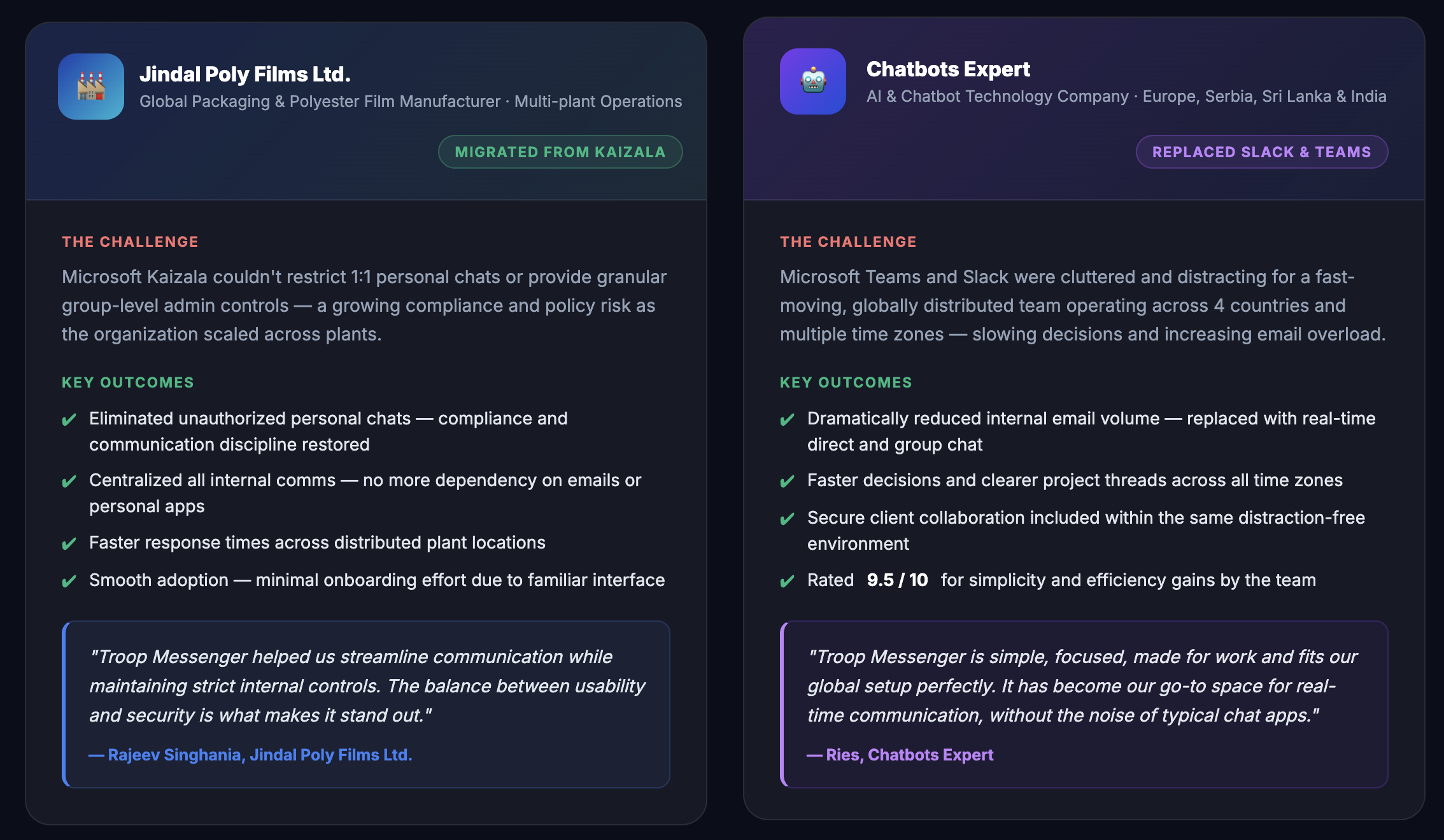Screen dimensions: 1444x840
Task: Select the Replaced Slack & Teams badge
Action: tap(1262, 151)
